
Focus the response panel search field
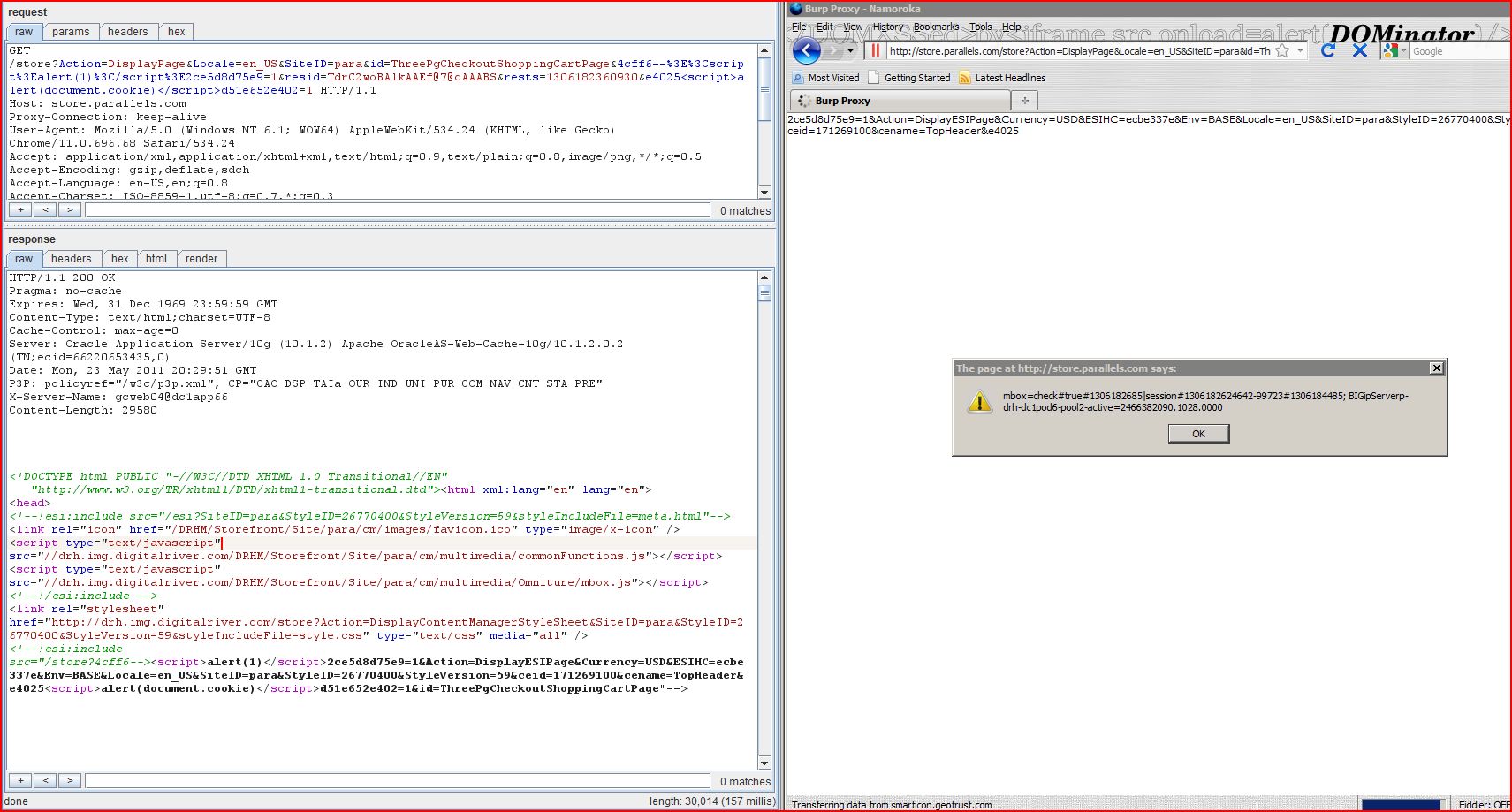(x=398, y=781)
